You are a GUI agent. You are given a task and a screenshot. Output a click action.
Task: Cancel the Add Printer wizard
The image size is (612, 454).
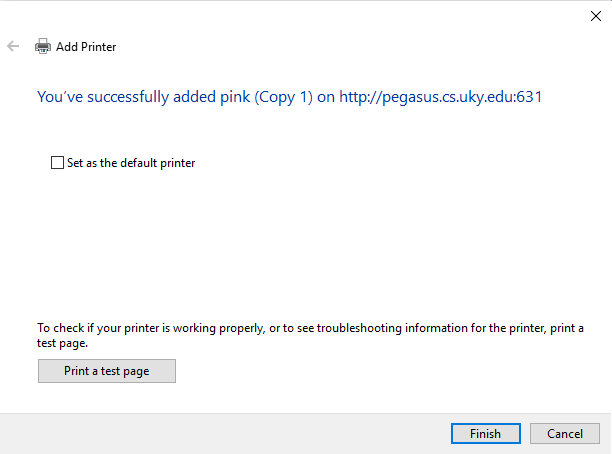pos(565,433)
